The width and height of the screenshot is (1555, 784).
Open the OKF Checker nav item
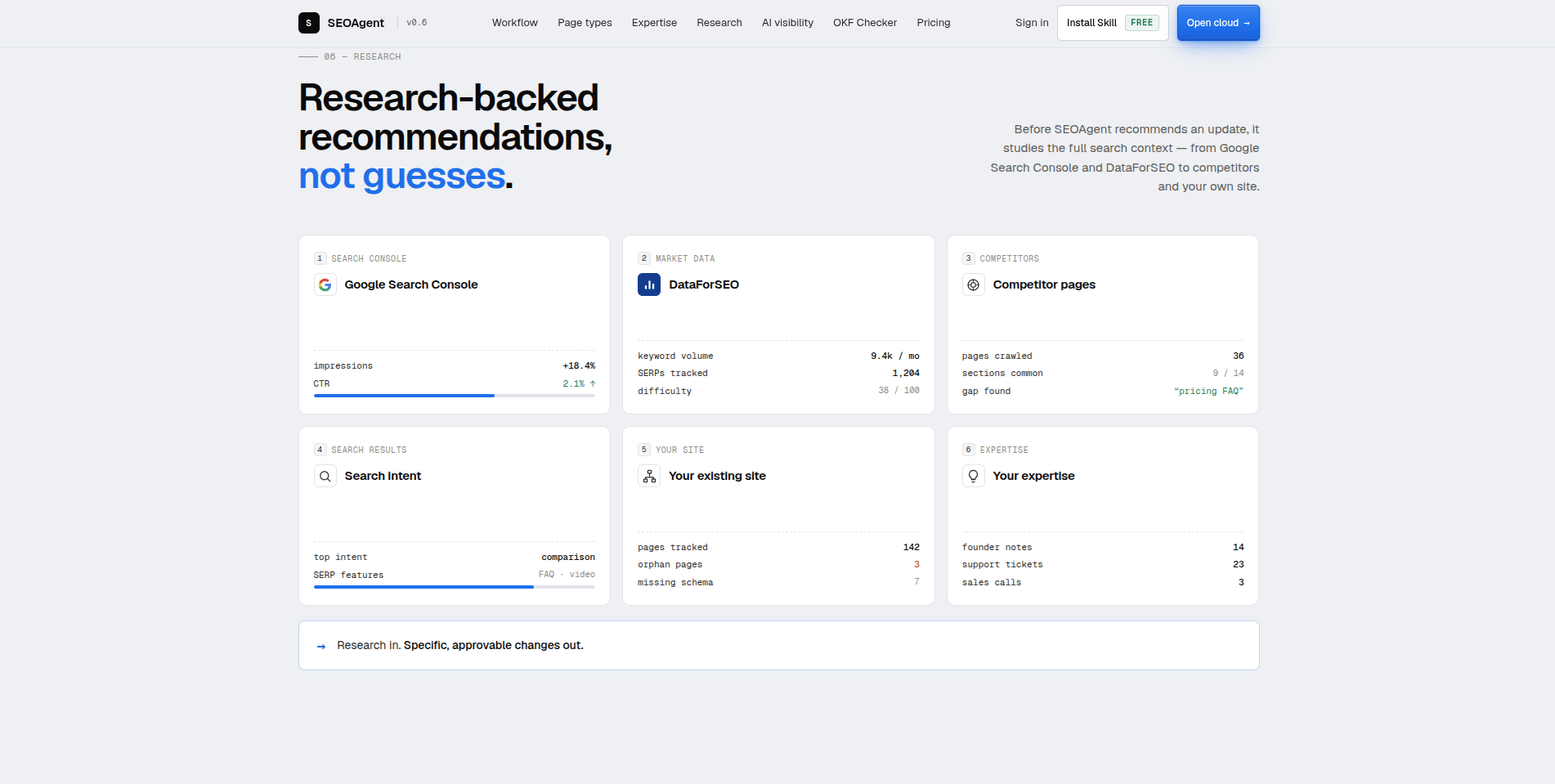tap(865, 23)
